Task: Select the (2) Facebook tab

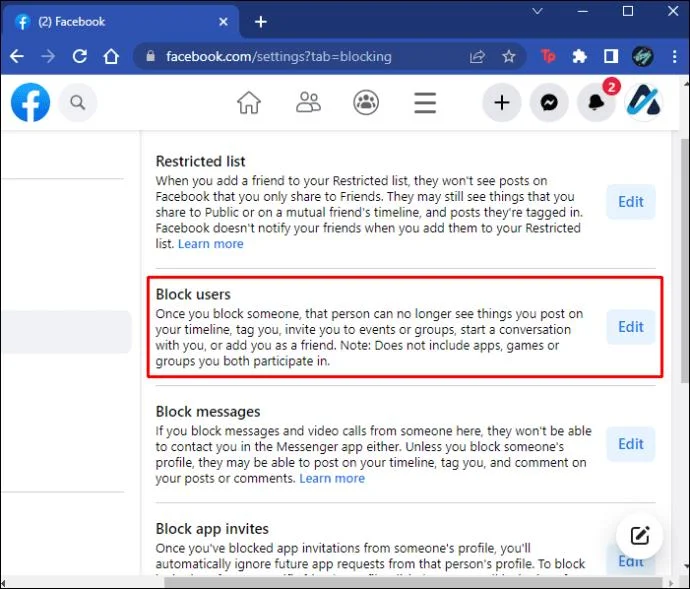Action: tap(120, 22)
